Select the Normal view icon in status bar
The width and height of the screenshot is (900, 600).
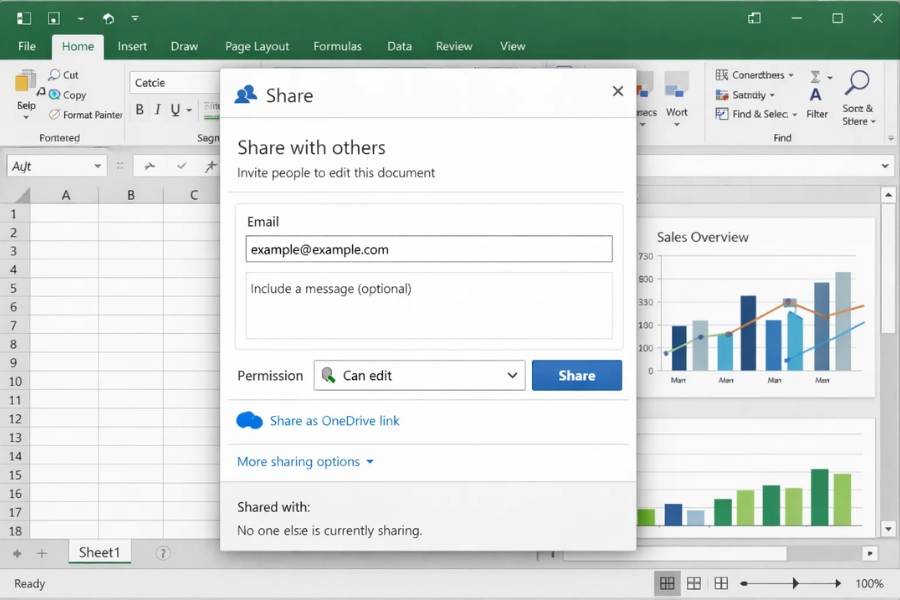tap(666, 583)
